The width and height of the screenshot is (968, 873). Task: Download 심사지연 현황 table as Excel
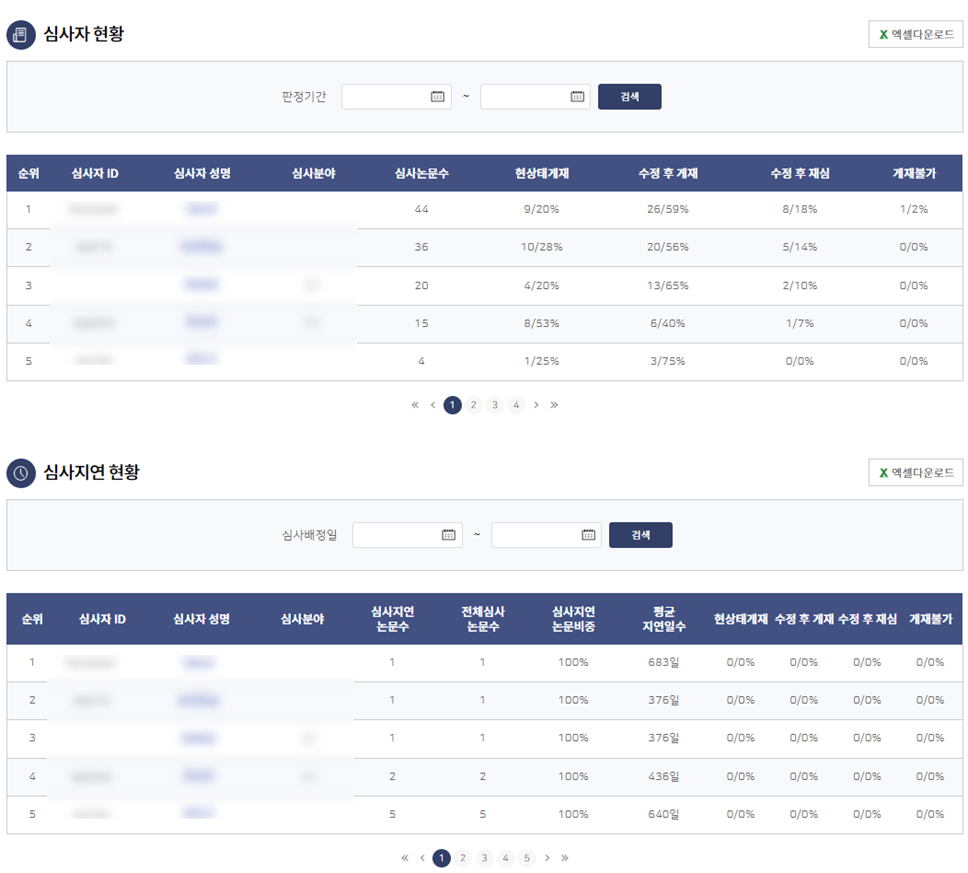(x=915, y=472)
